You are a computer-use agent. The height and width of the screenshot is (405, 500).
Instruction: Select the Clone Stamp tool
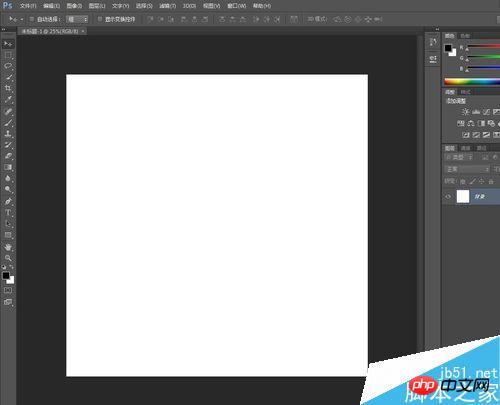pyautogui.click(x=8, y=134)
